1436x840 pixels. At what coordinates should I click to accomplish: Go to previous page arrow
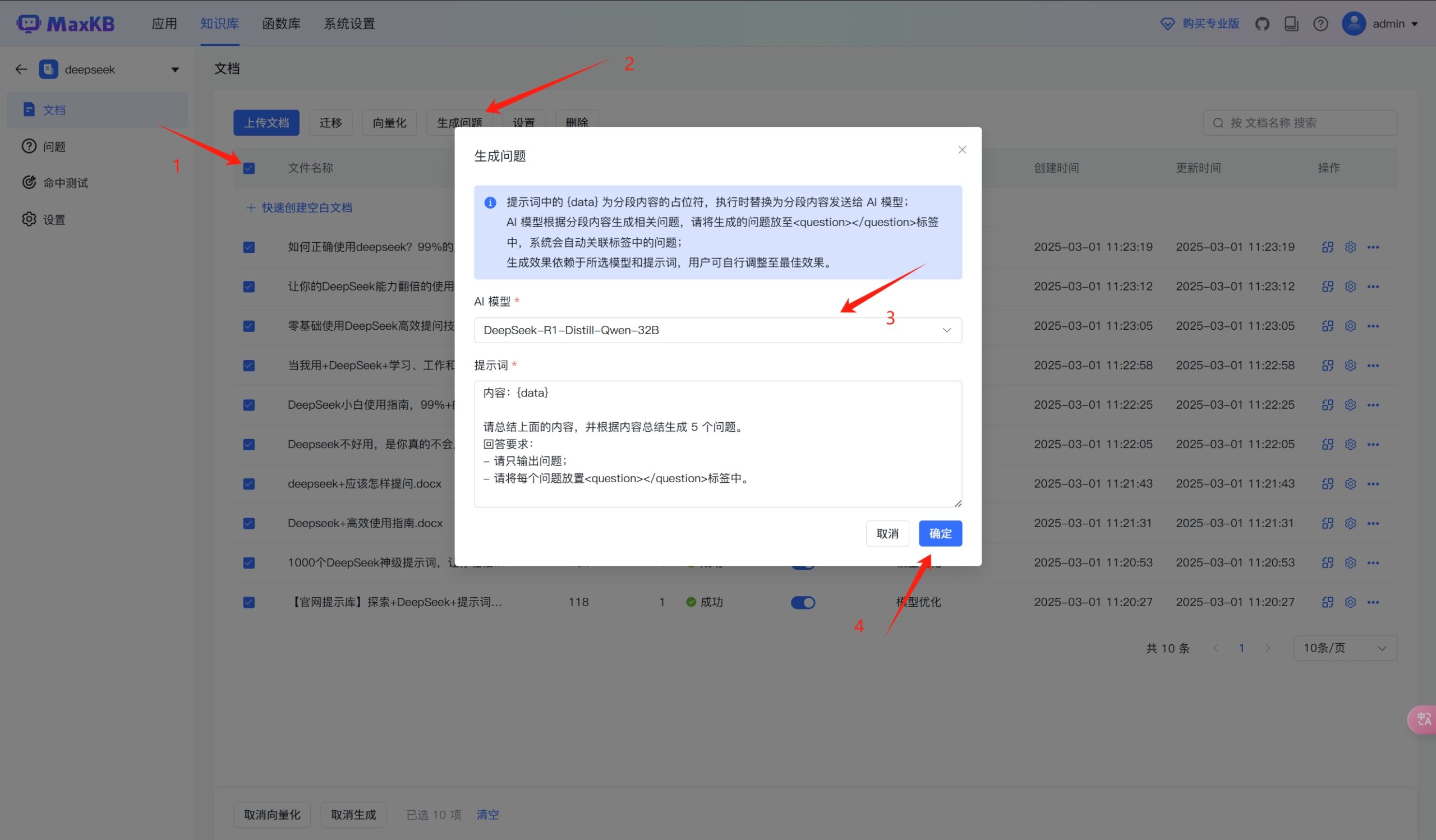tap(1216, 648)
